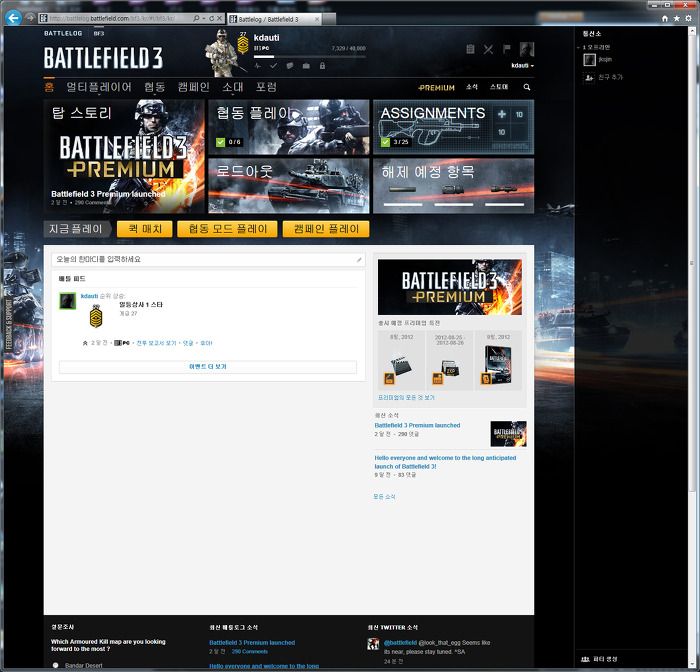Click the rank 27 insignia badge
This screenshot has height=672, width=700.
pyautogui.click(x=242, y=43)
